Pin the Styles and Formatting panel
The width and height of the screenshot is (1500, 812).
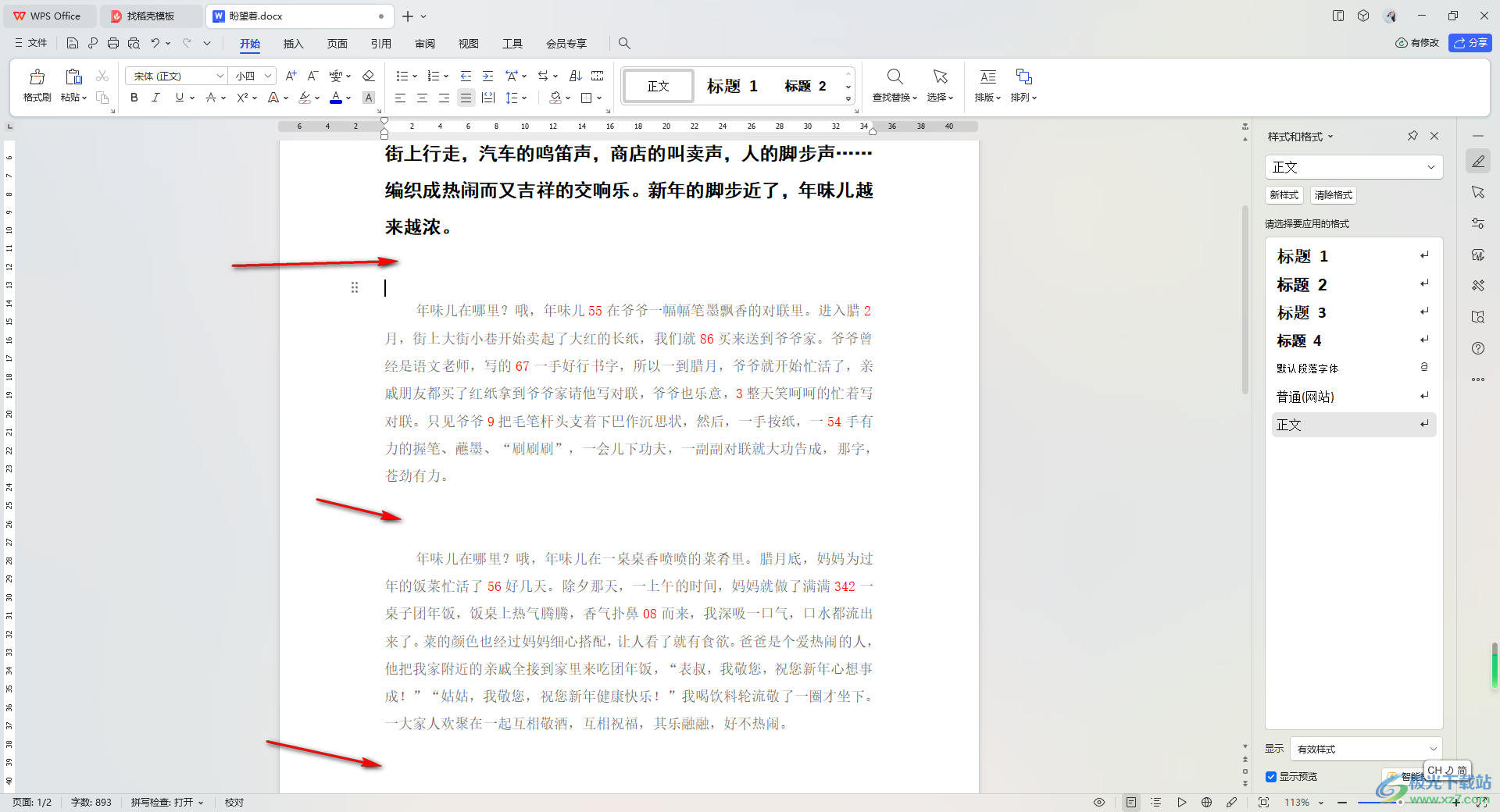(x=1412, y=136)
